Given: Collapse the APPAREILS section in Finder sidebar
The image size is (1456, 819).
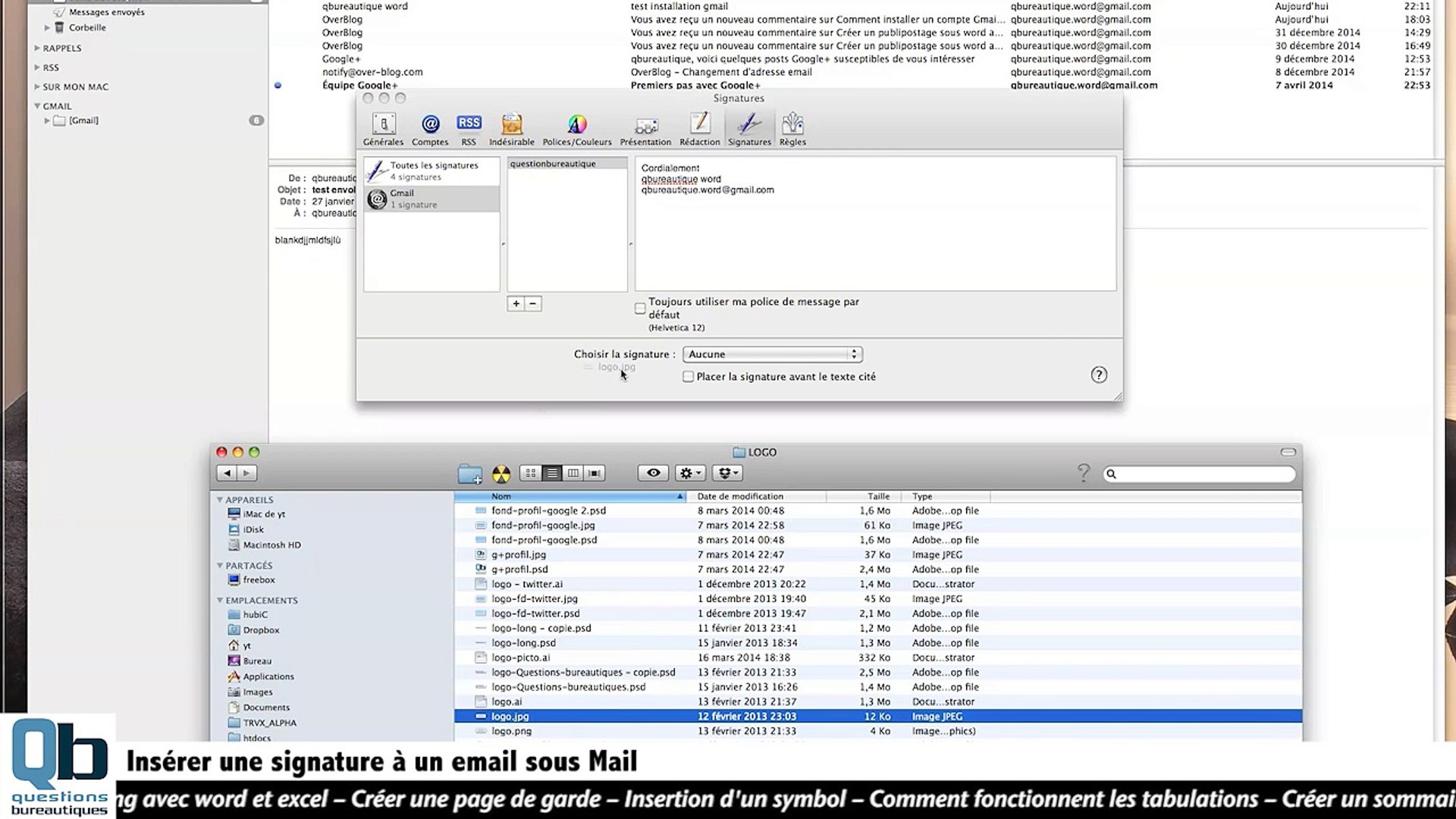Looking at the screenshot, I should 220,500.
